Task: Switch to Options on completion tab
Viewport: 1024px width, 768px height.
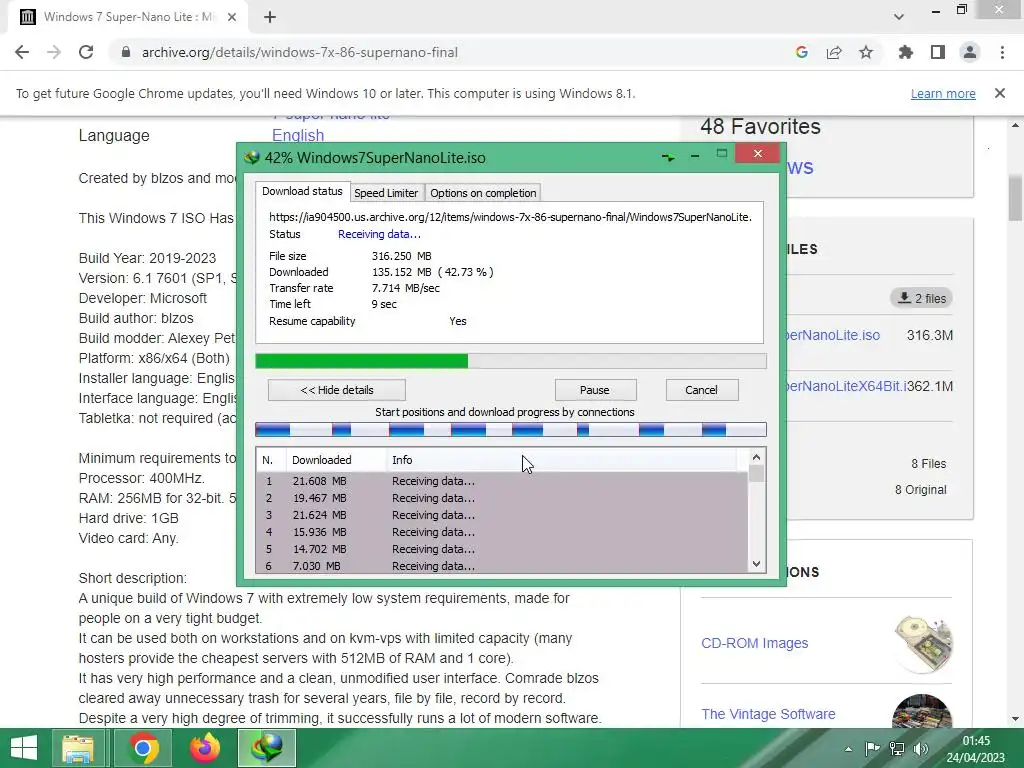Action: click(483, 193)
